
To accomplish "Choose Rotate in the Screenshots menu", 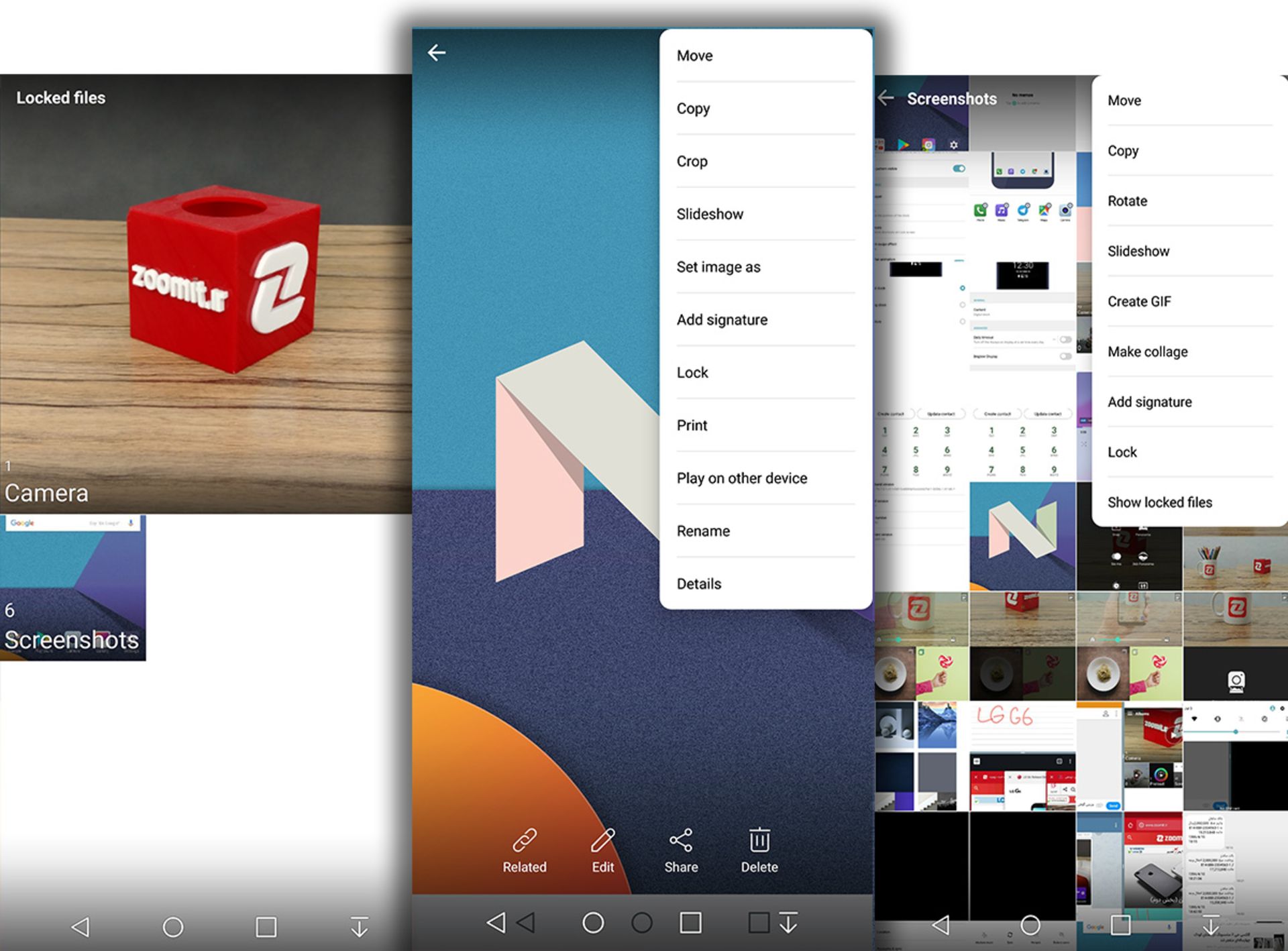I will [1189, 201].
